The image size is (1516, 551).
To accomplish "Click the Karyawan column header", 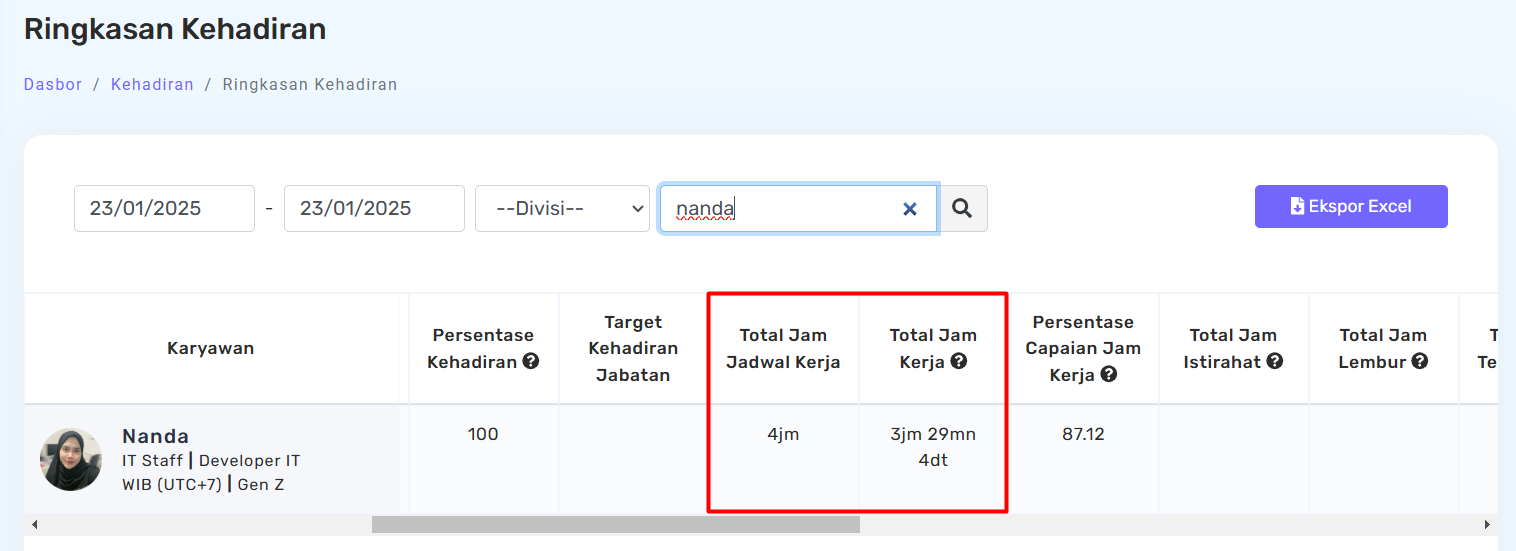I will point(210,348).
